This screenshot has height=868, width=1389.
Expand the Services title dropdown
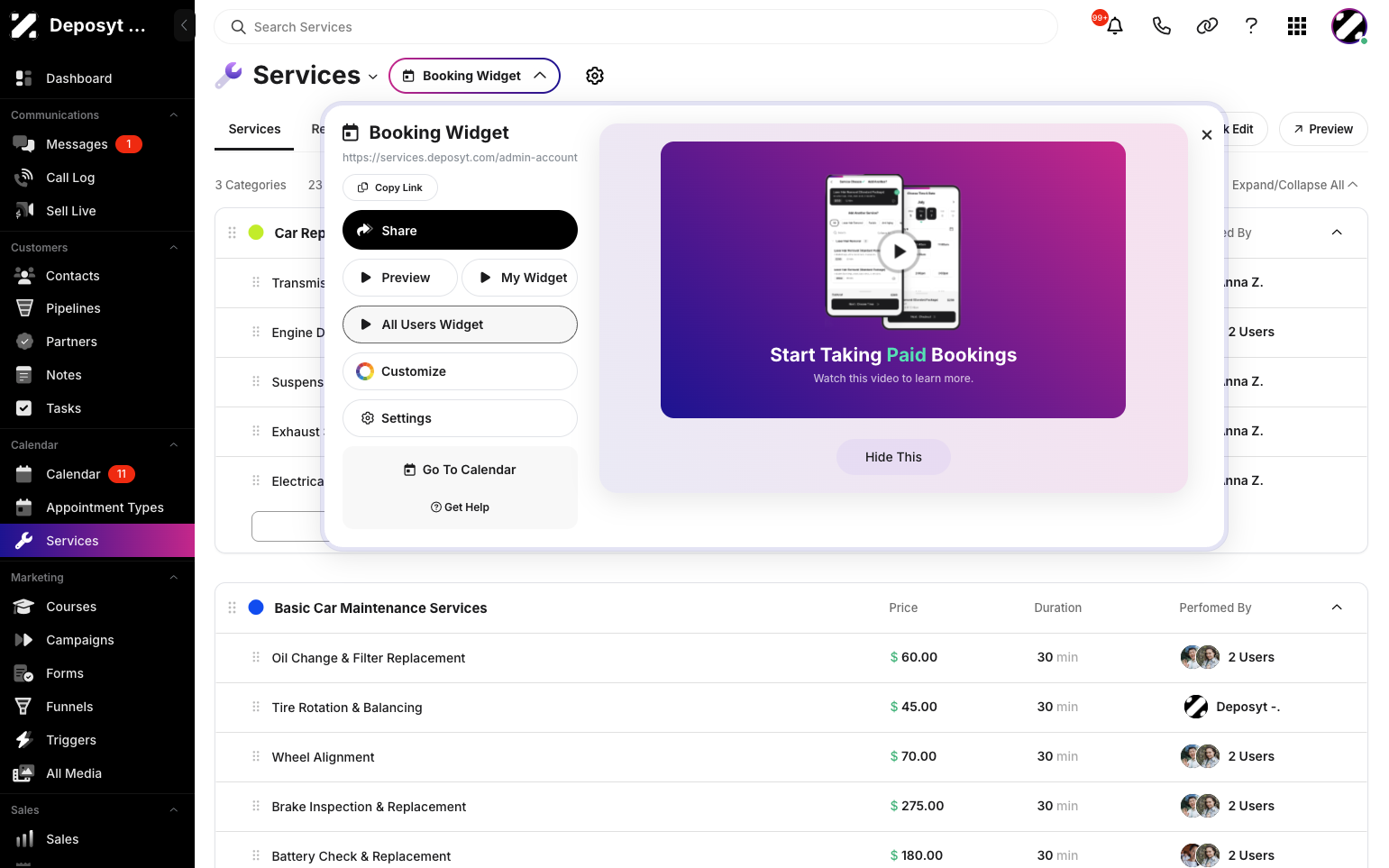[373, 78]
